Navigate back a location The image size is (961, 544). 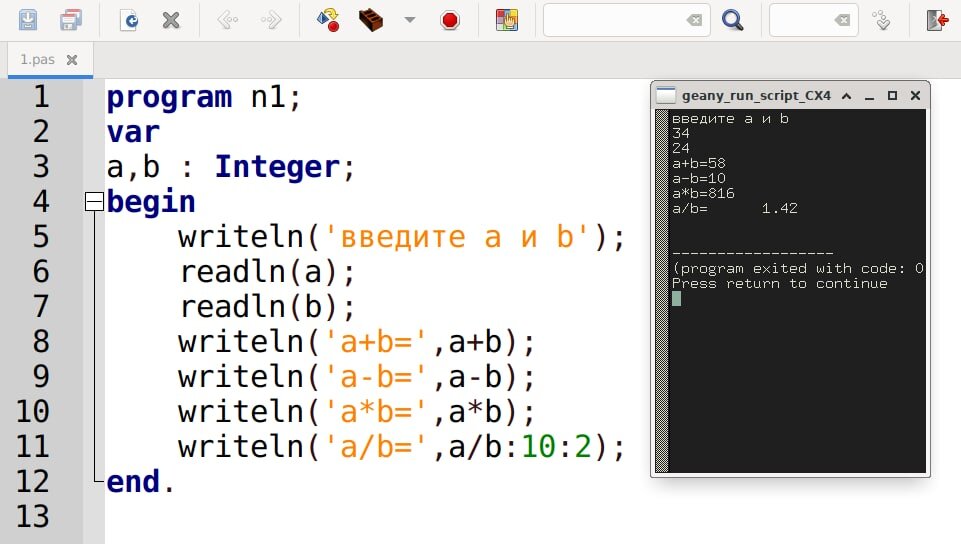[x=227, y=20]
